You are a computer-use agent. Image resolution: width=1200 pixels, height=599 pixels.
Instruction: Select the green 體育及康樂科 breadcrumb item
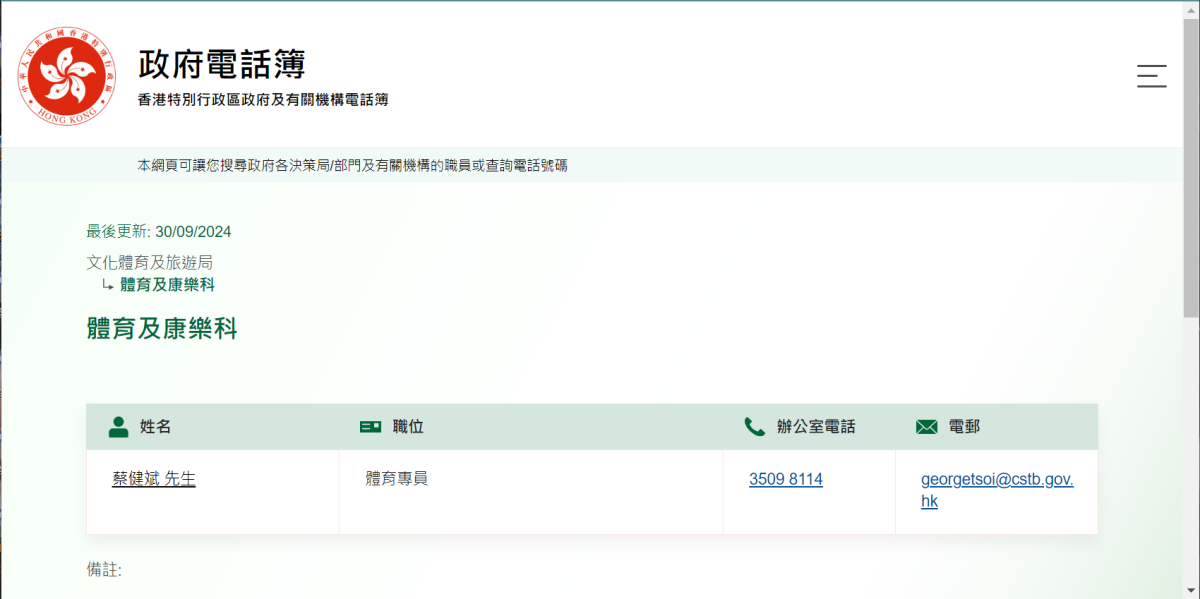pyautogui.click(x=167, y=285)
